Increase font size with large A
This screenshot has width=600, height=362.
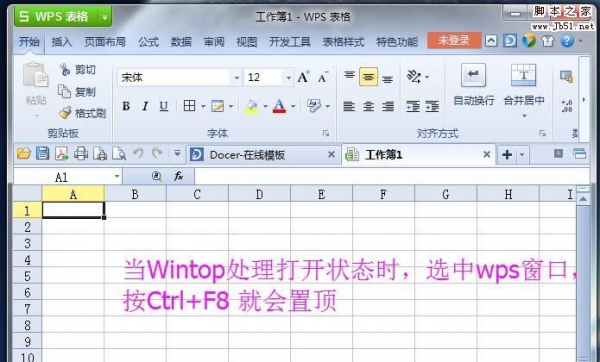(303, 77)
